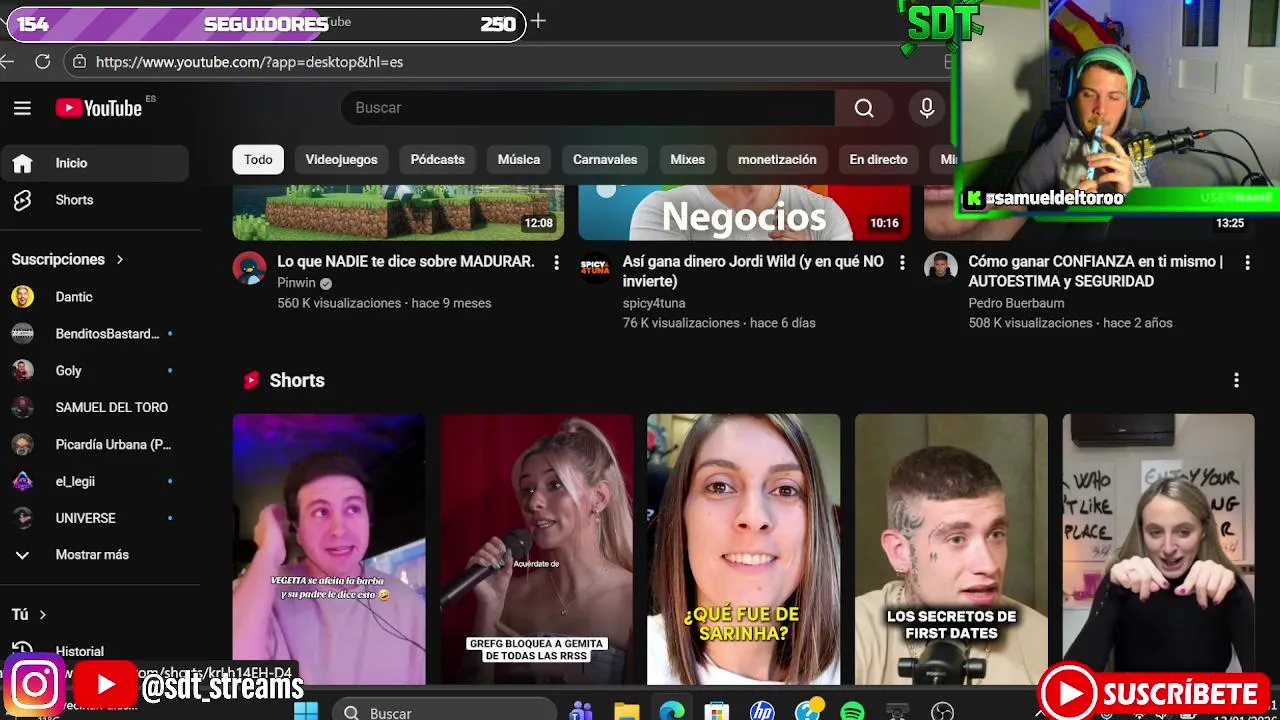Open the Goly subscription channel
This screenshot has height=720, width=1280.
94,371
